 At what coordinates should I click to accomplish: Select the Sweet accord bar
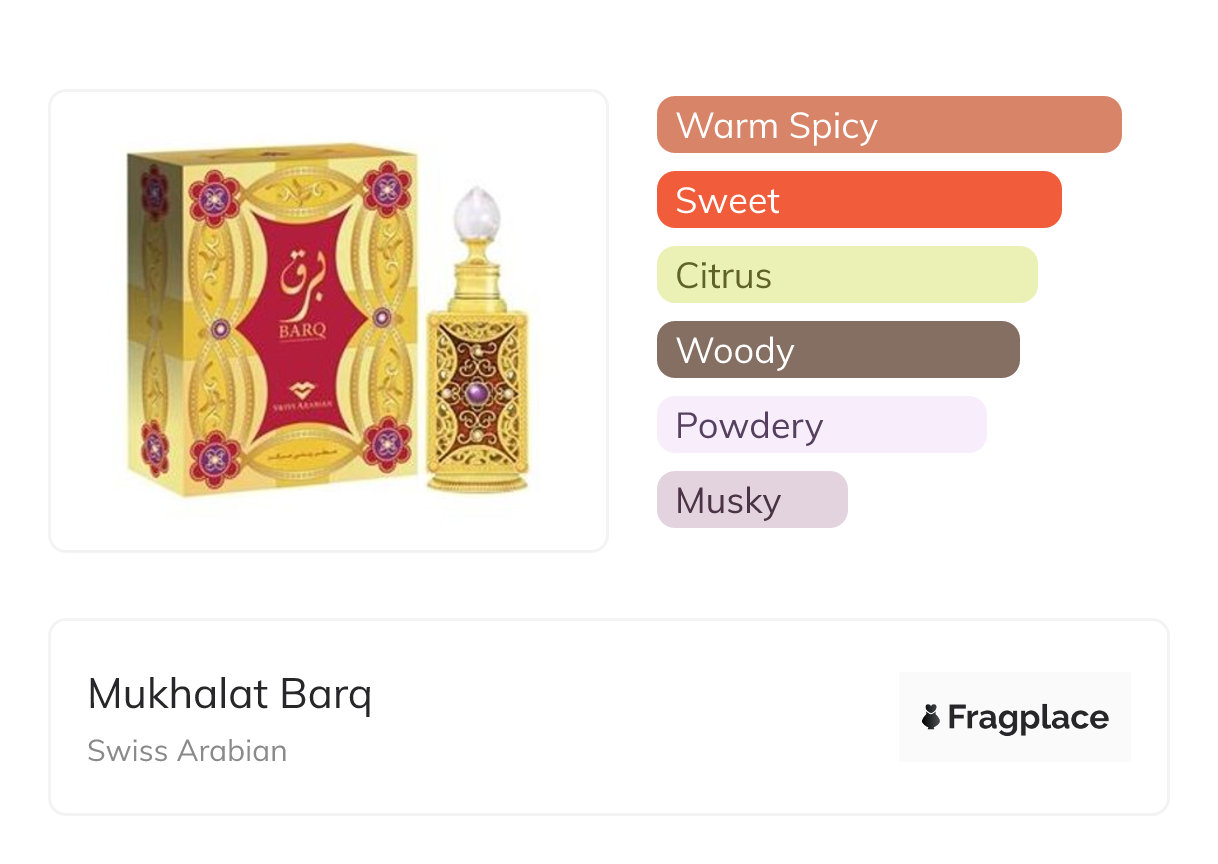(858, 200)
